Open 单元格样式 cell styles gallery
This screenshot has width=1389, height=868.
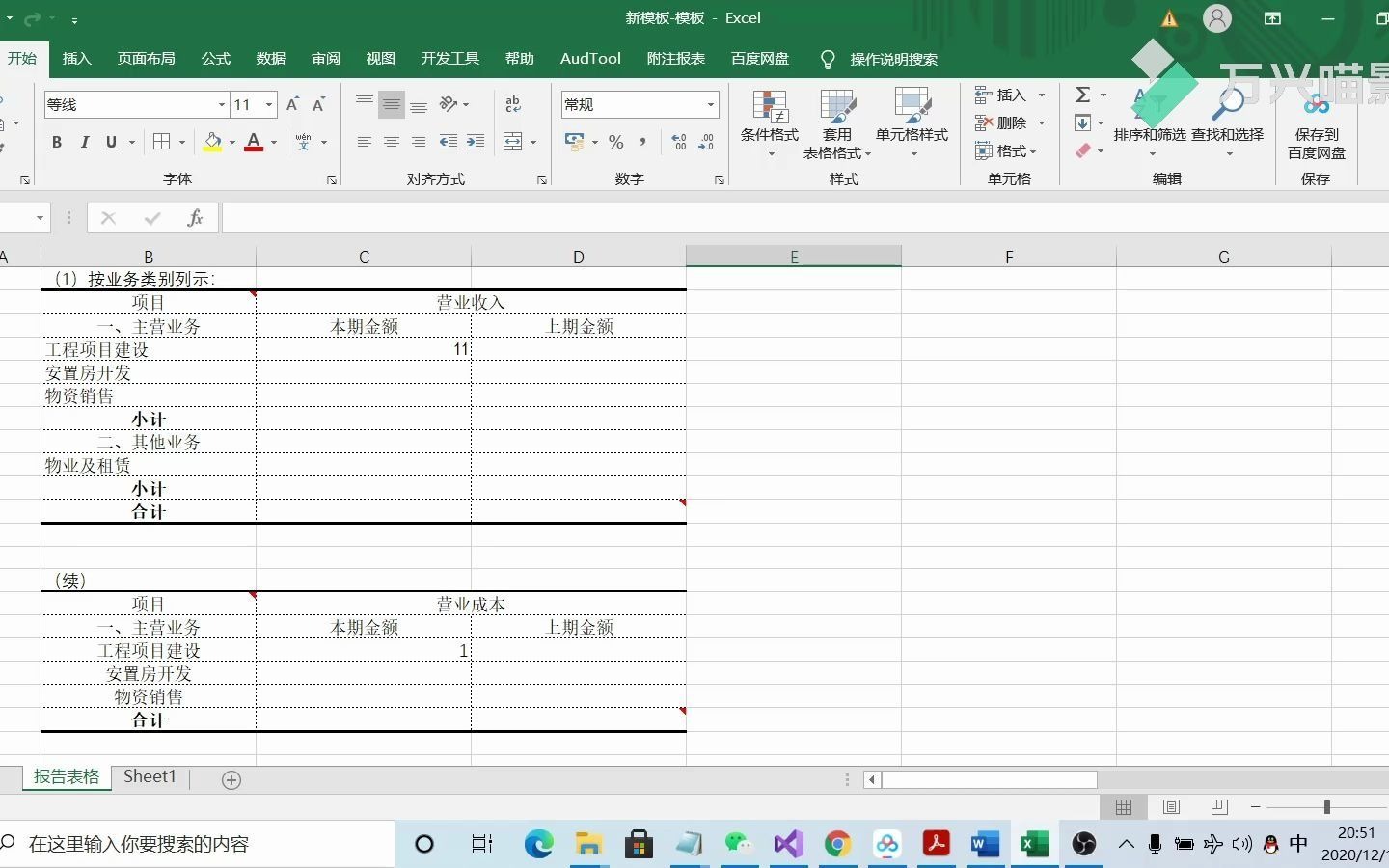click(912, 123)
